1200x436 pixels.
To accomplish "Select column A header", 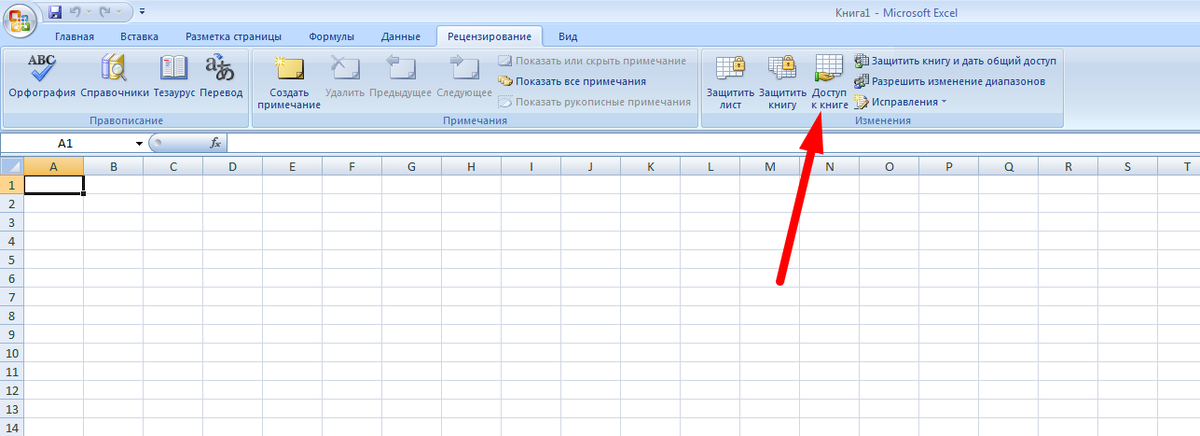I will 53,167.
